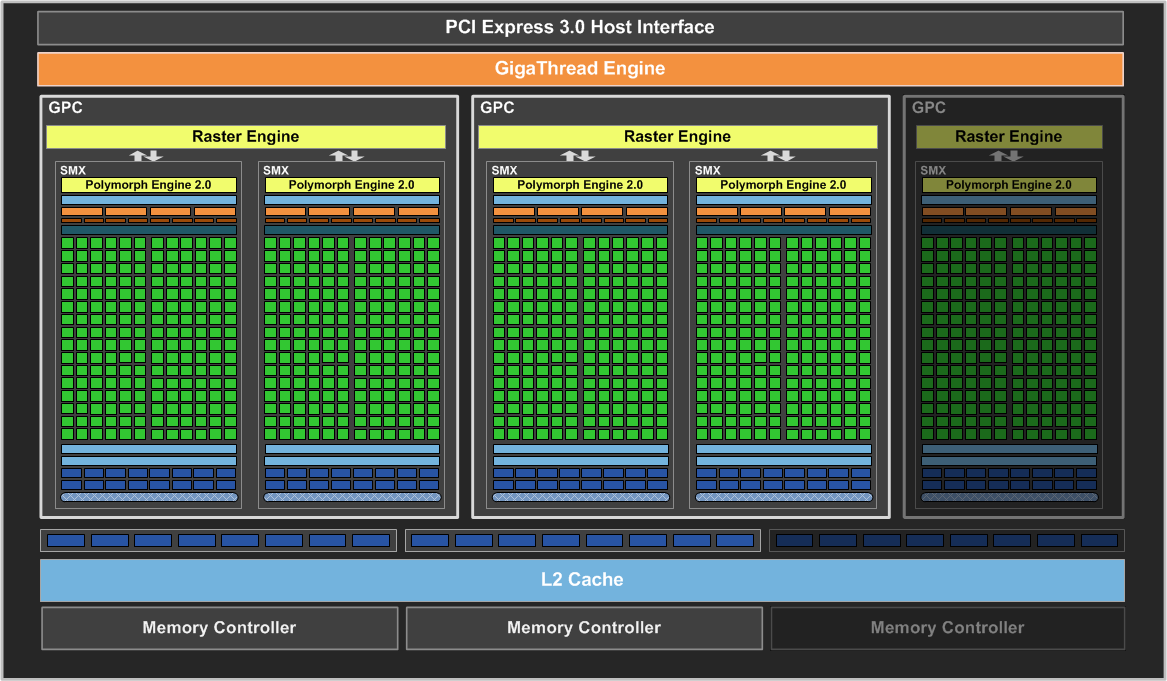Click Polymorph Engine 2.0 in the fourth SMX
This screenshot has height=681, width=1167.
[x=783, y=185]
